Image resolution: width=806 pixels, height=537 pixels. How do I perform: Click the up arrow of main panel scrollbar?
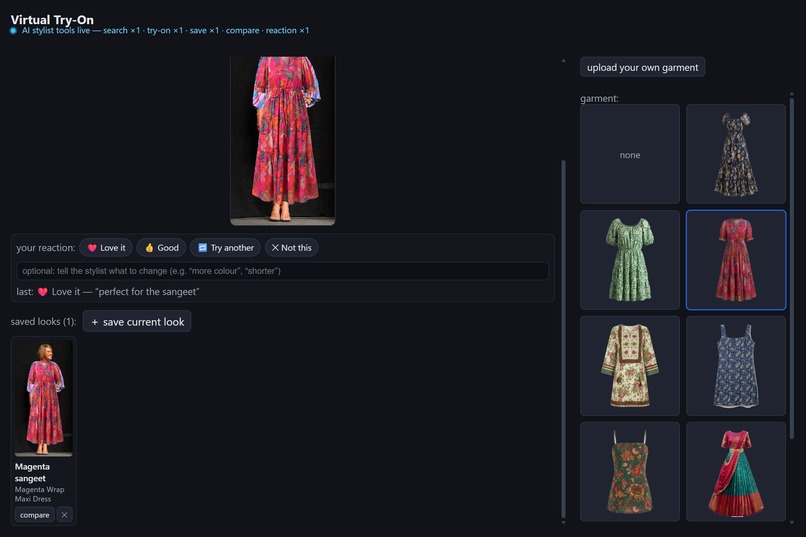(x=563, y=61)
